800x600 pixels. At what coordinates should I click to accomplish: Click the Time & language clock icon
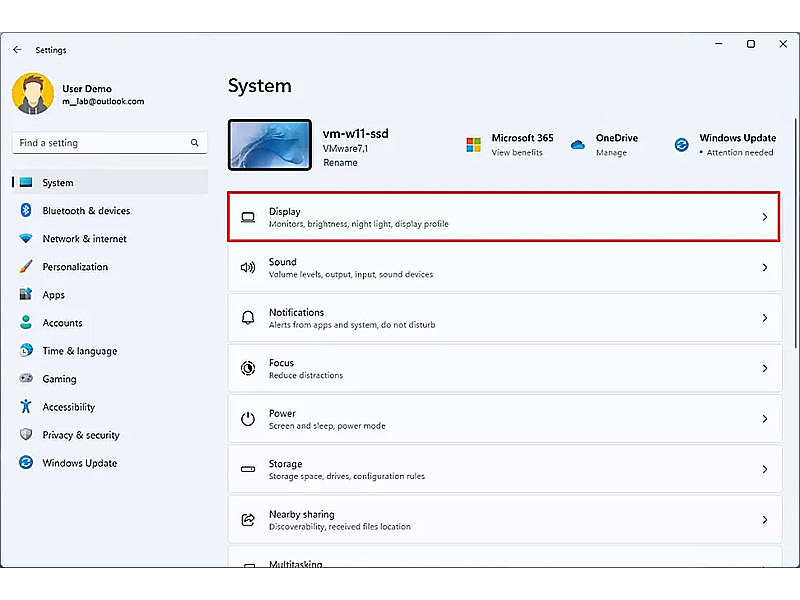point(26,351)
